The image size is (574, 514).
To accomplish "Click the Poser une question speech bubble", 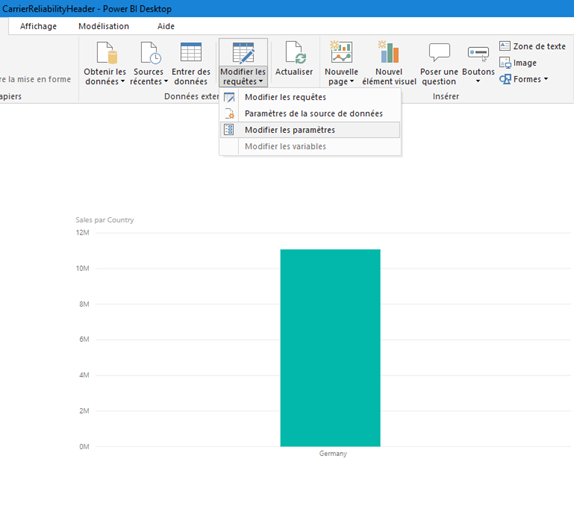I will tap(439, 52).
